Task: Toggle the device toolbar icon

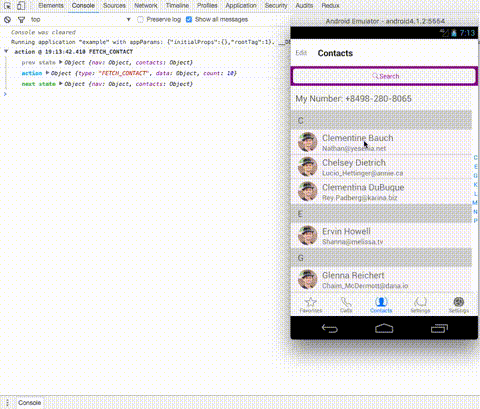Action: [x=21, y=6]
